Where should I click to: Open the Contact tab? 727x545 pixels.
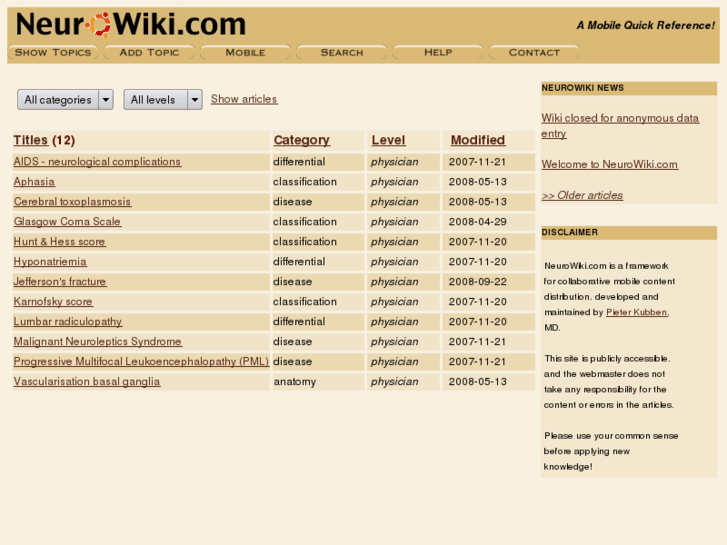(534, 52)
